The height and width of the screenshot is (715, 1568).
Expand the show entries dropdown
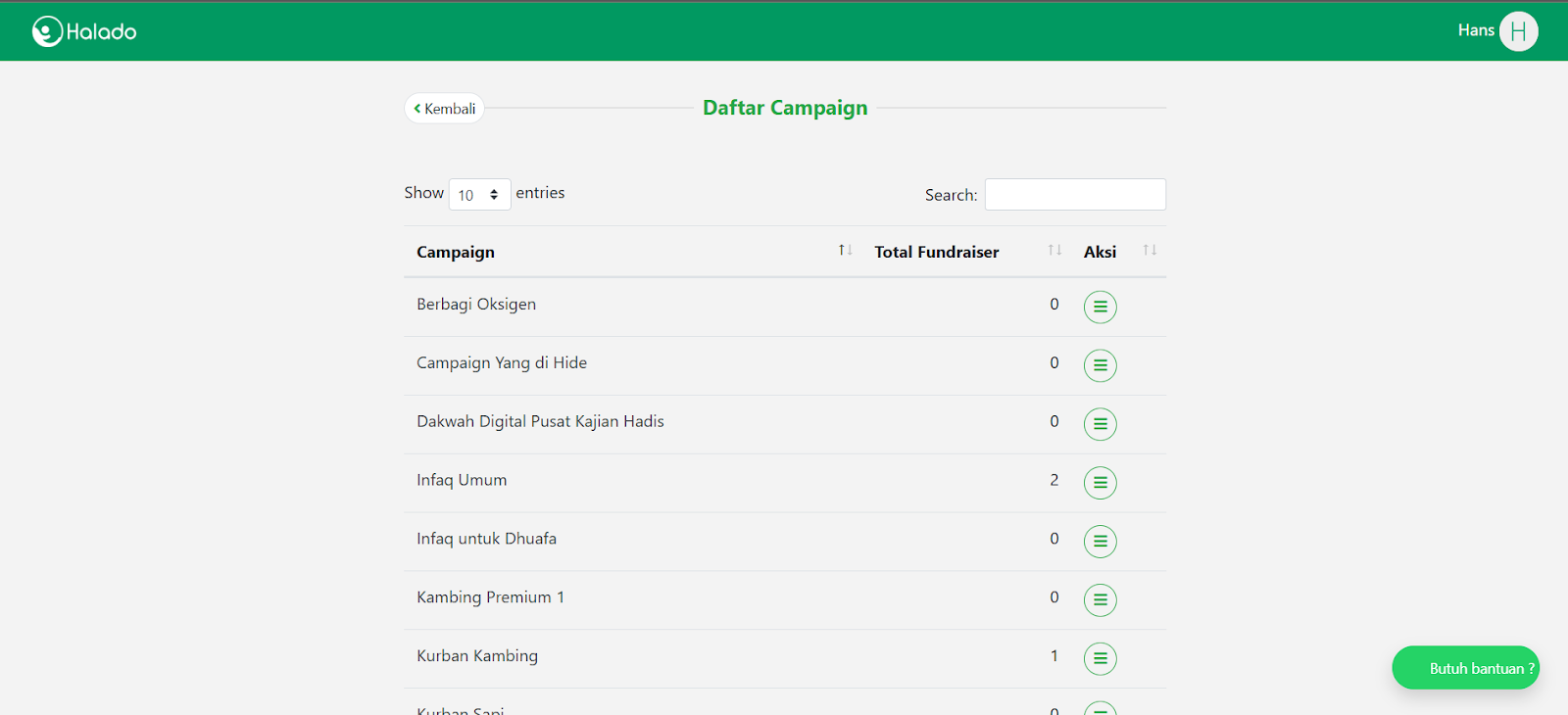click(x=479, y=195)
